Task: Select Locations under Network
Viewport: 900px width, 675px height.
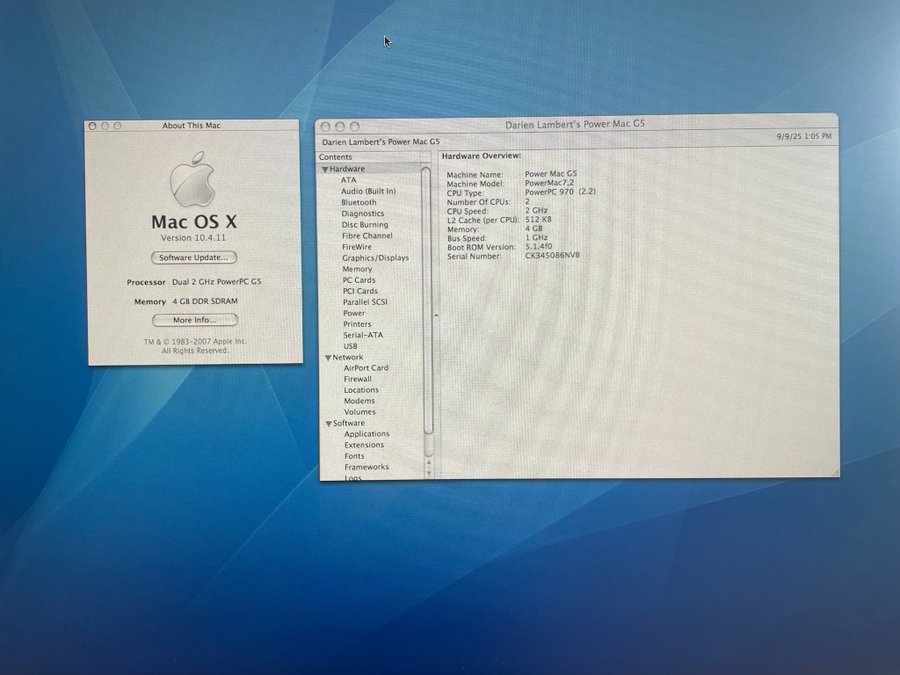Action: tap(361, 390)
